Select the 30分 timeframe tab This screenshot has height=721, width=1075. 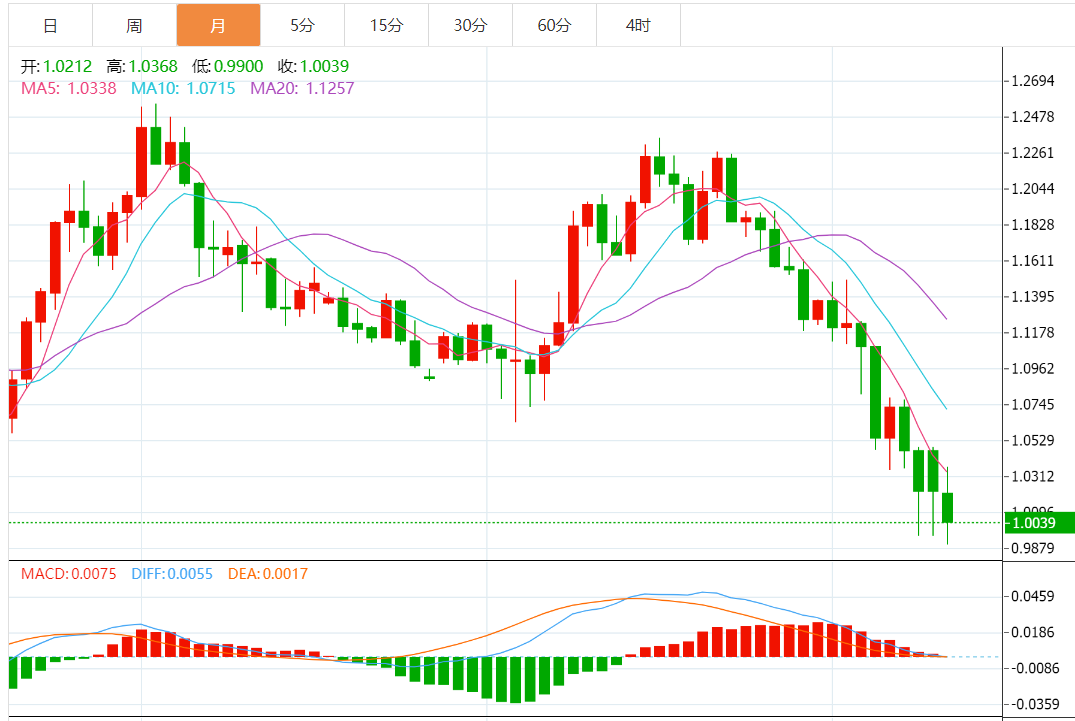click(470, 25)
